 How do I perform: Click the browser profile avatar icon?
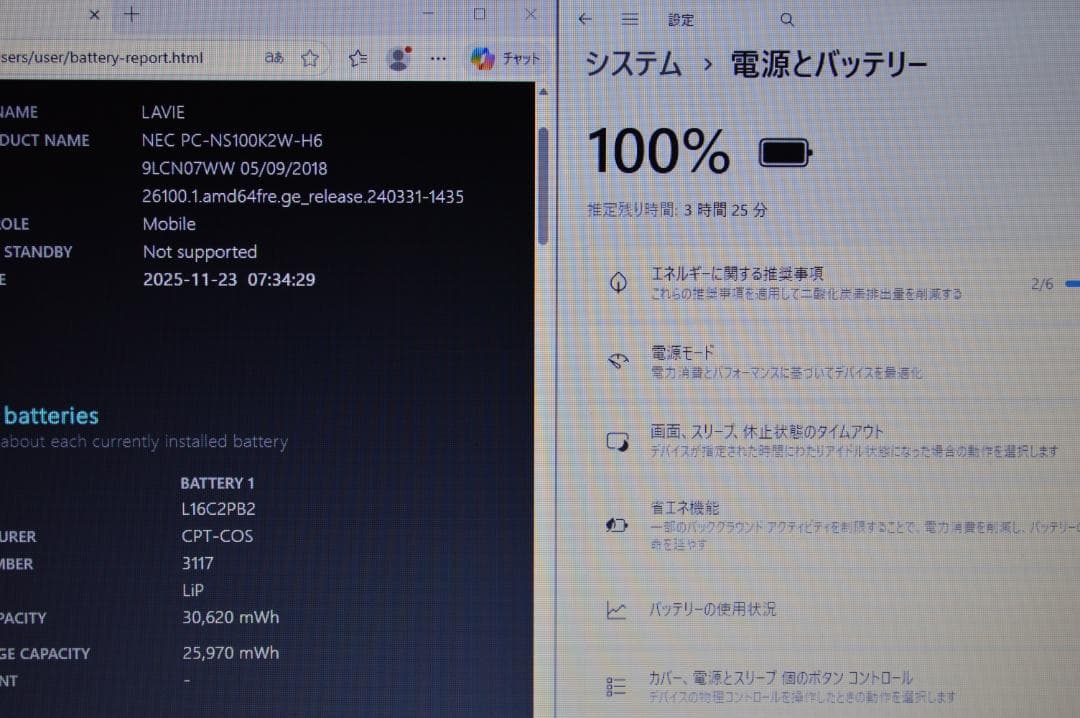point(397,58)
